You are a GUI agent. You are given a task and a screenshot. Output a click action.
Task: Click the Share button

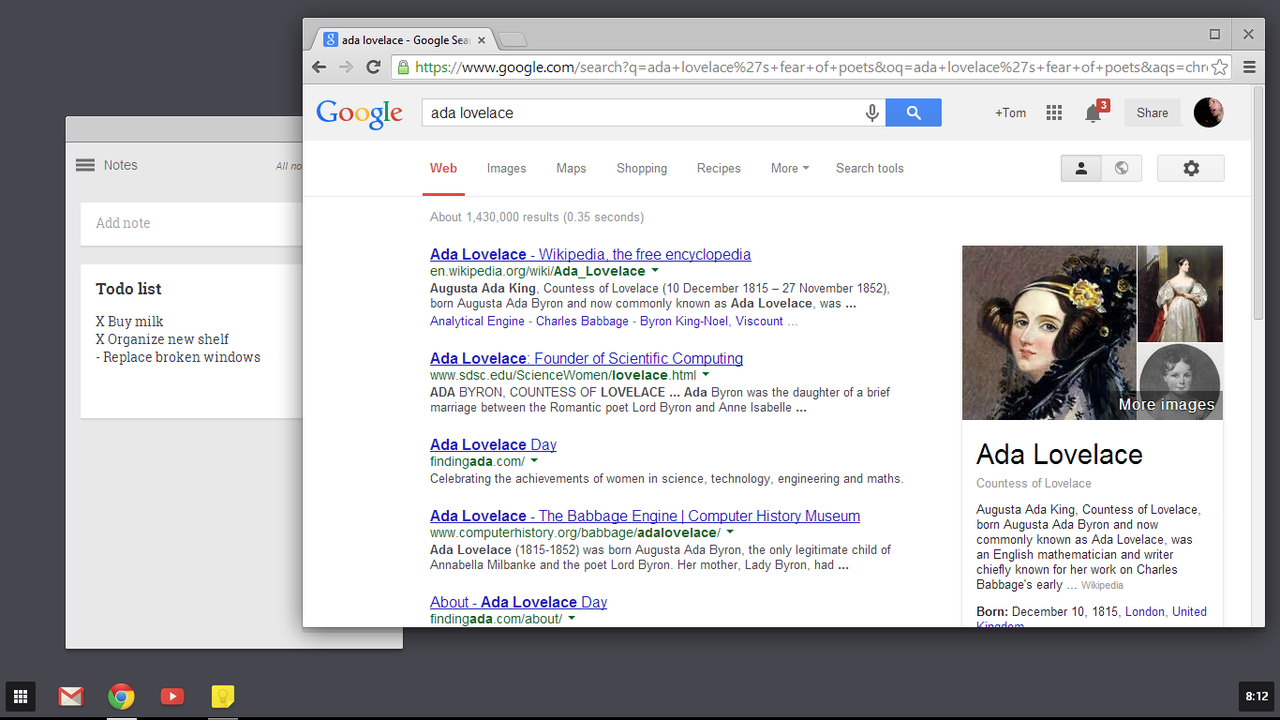(1151, 112)
